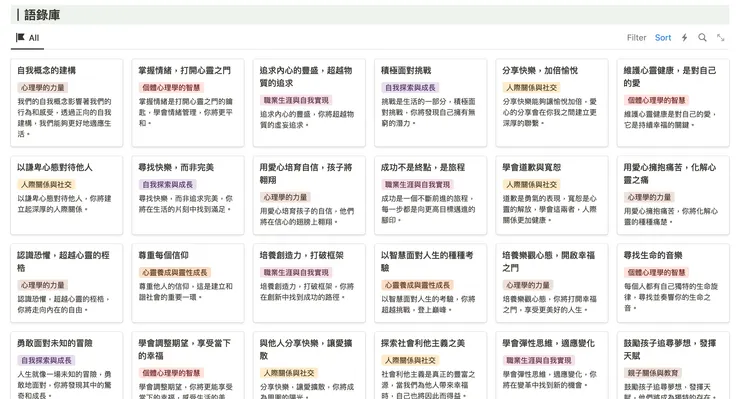740x399 pixels.
Task: Click 人際關係與社交 tag on 以謙卑心態對待他人 card
Action: coord(46,185)
